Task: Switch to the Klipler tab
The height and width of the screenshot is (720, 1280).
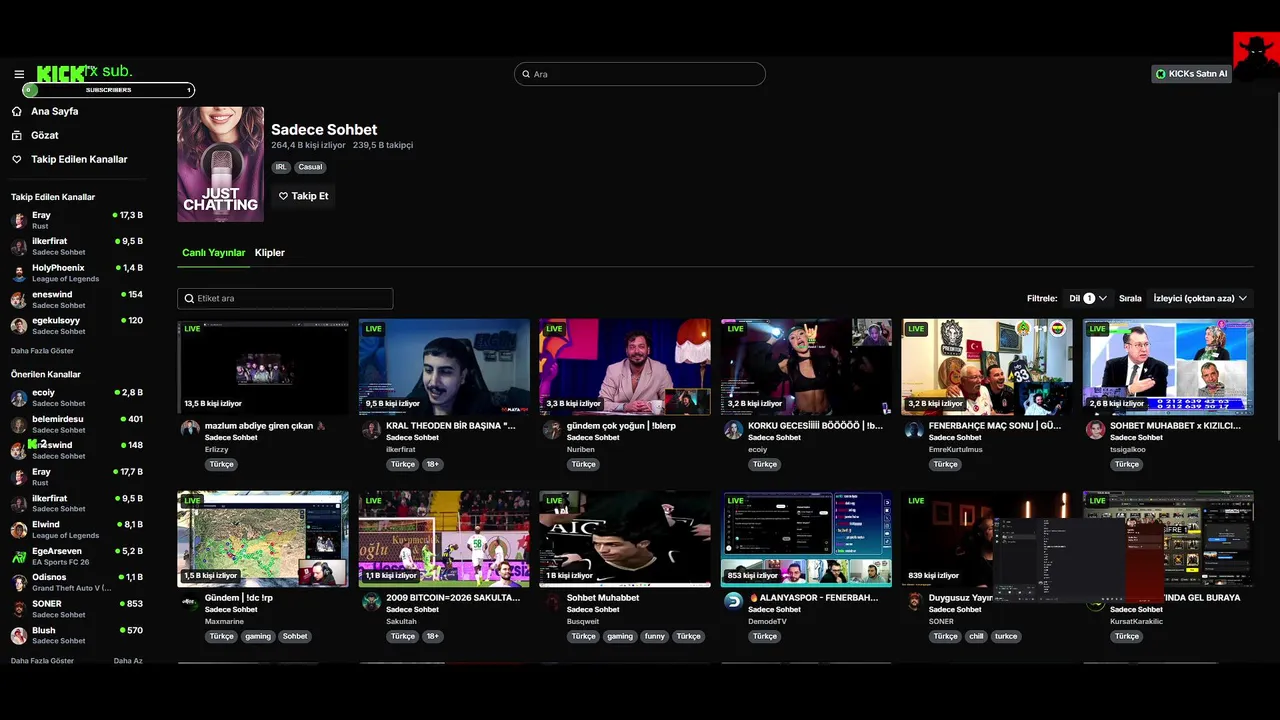Action: [x=270, y=253]
